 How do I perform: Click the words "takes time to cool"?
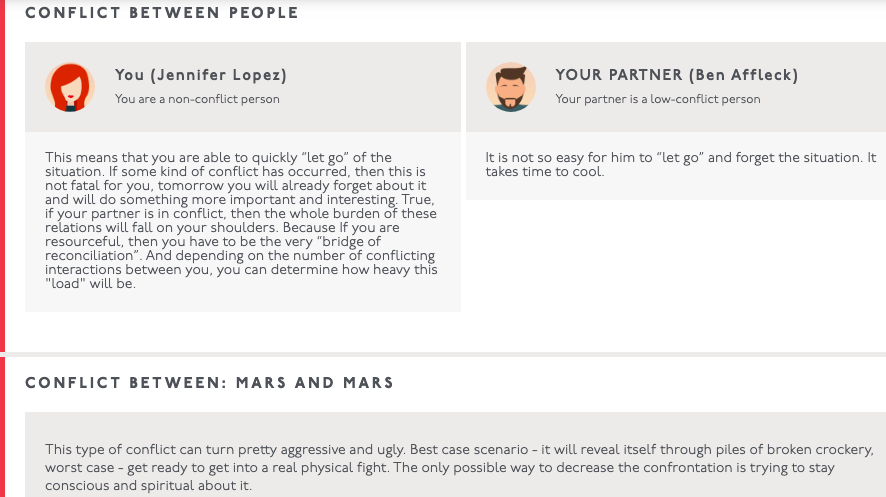click(544, 172)
